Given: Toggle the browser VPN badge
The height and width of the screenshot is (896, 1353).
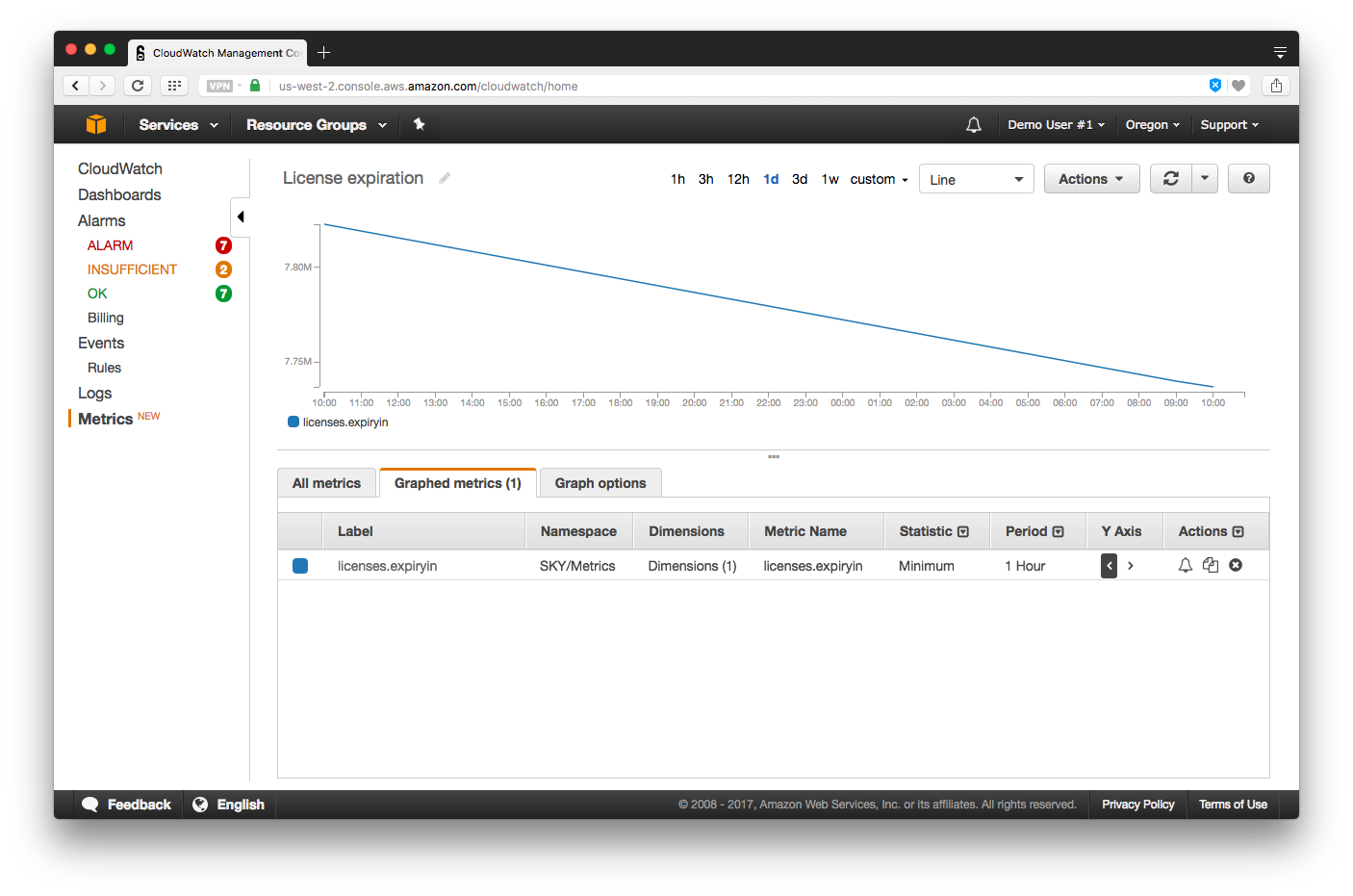Looking at the screenshot, I should tap(220, 86).
